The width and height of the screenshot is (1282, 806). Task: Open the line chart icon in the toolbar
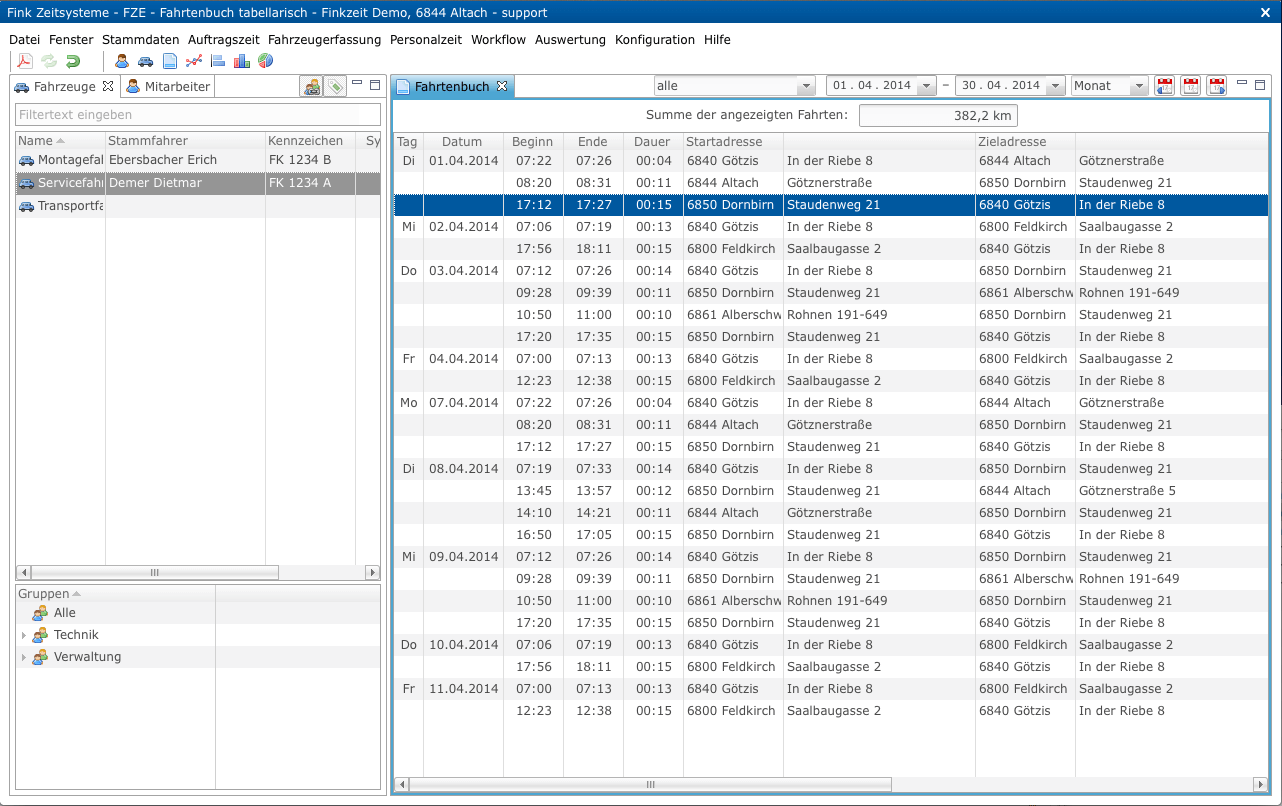pyautogui.click(x=194, y=61)
